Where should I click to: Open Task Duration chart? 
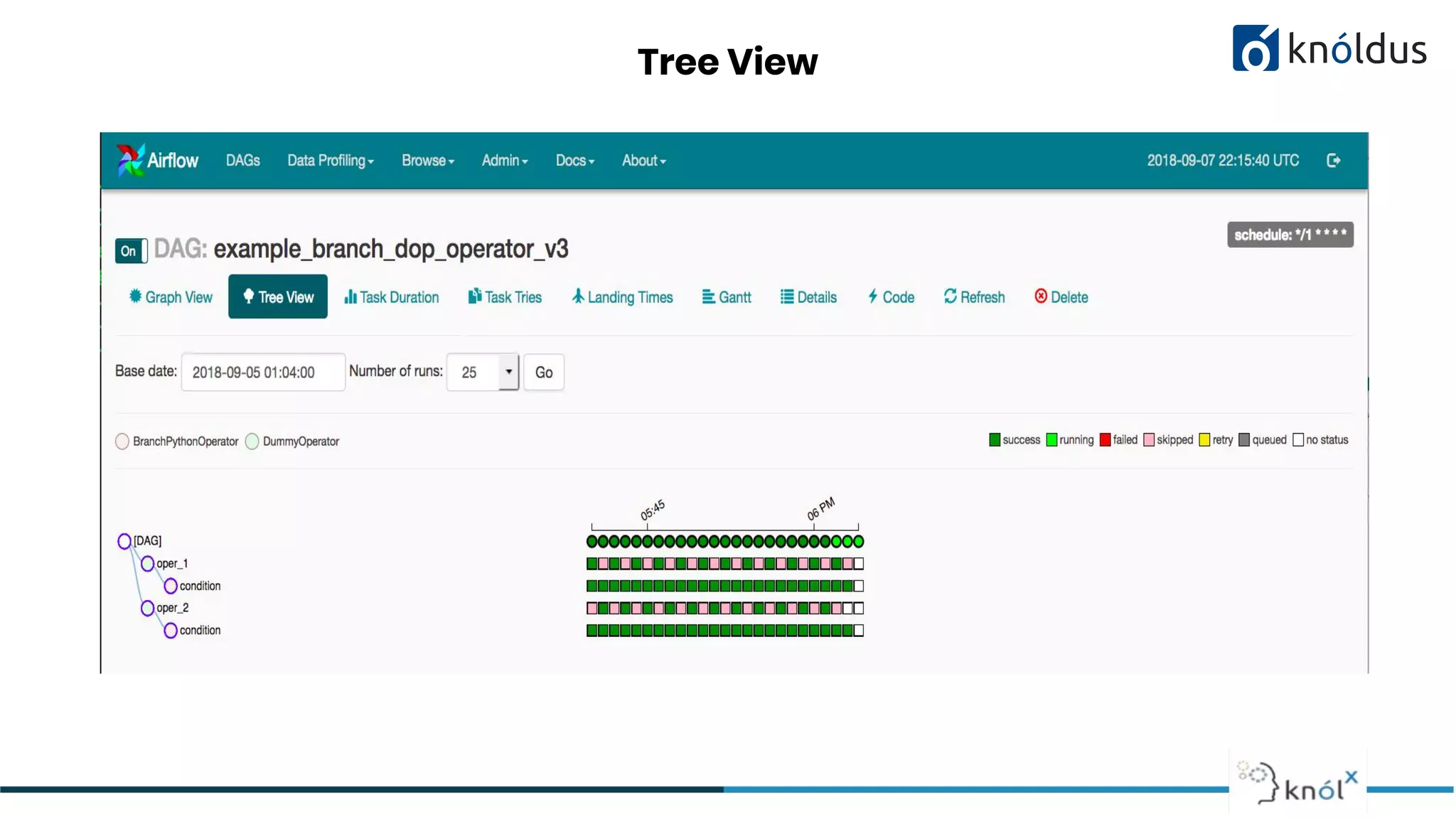click(x=391, y=297)
